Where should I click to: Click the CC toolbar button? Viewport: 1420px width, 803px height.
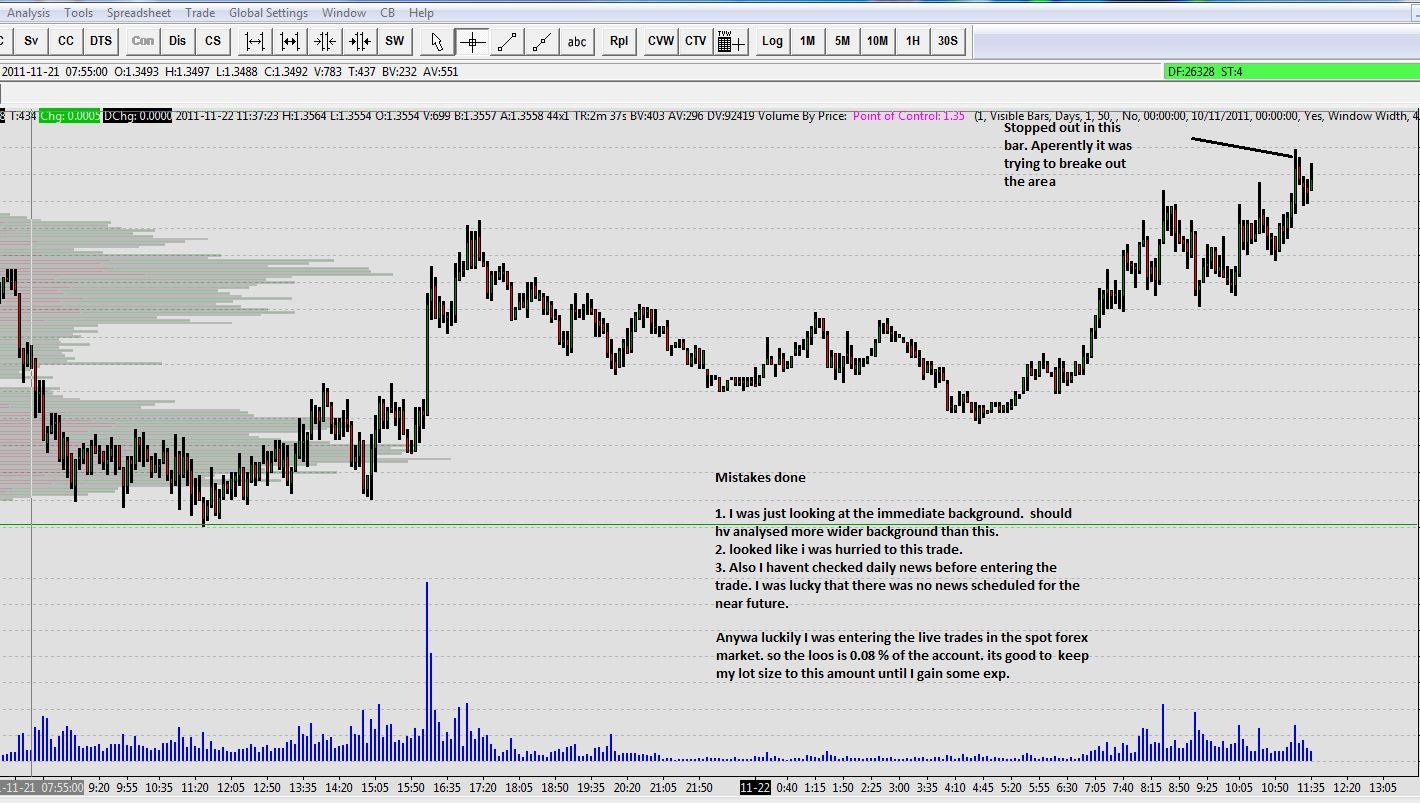(66, 41)
